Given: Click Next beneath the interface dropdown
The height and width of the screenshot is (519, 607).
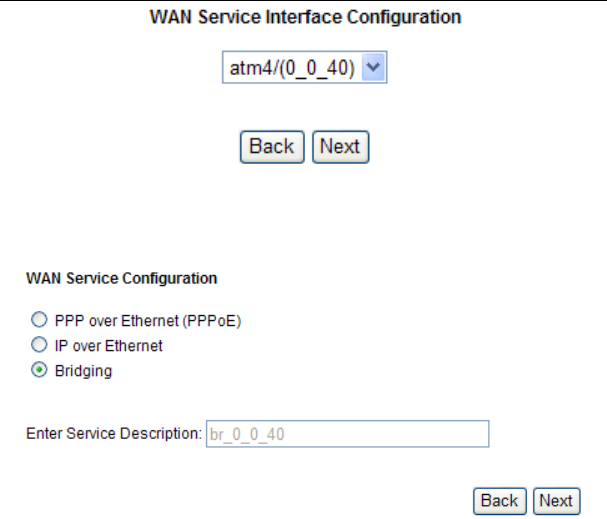Looking at the screenshot, I should pos(340,147).
